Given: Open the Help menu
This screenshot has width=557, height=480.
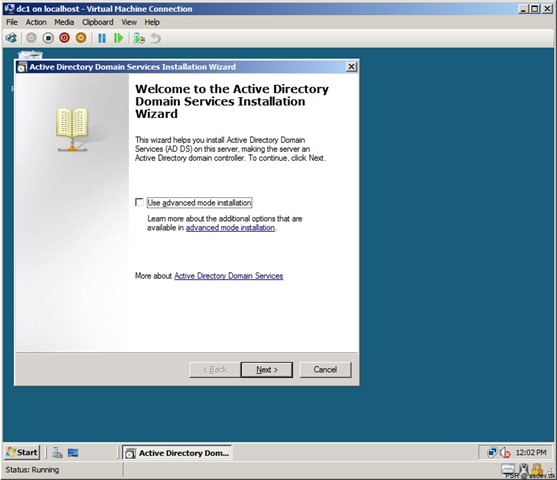Looking at the screenshot, I should 152,22.
